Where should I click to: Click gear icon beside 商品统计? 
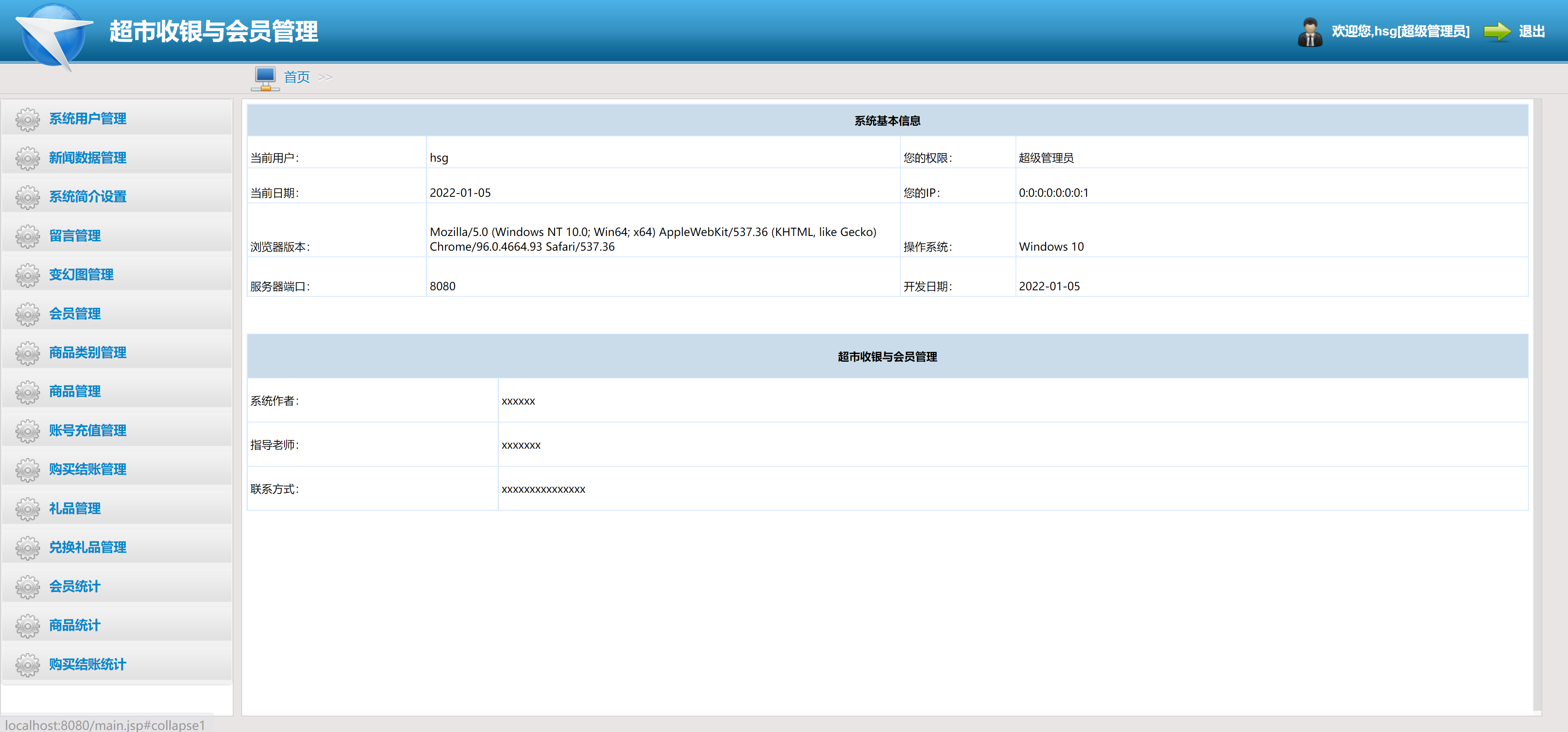tap(27, 625)
